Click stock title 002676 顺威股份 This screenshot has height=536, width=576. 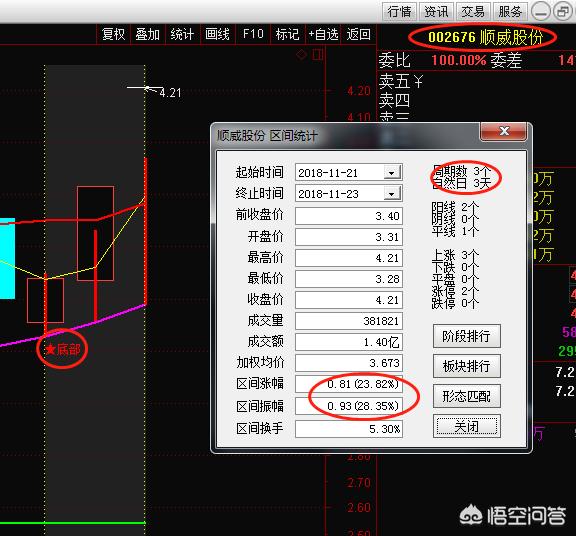point(485,37)
